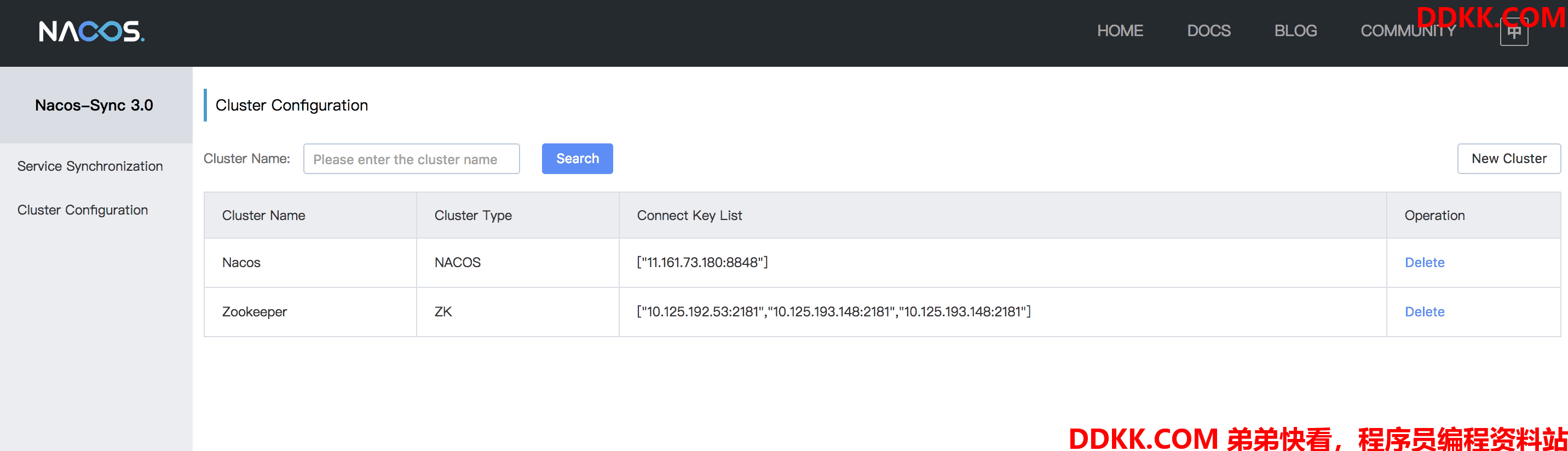Select the ZK cluster type cell
This screenshot has width=1568, height=451.
click(x=517, y=311)
